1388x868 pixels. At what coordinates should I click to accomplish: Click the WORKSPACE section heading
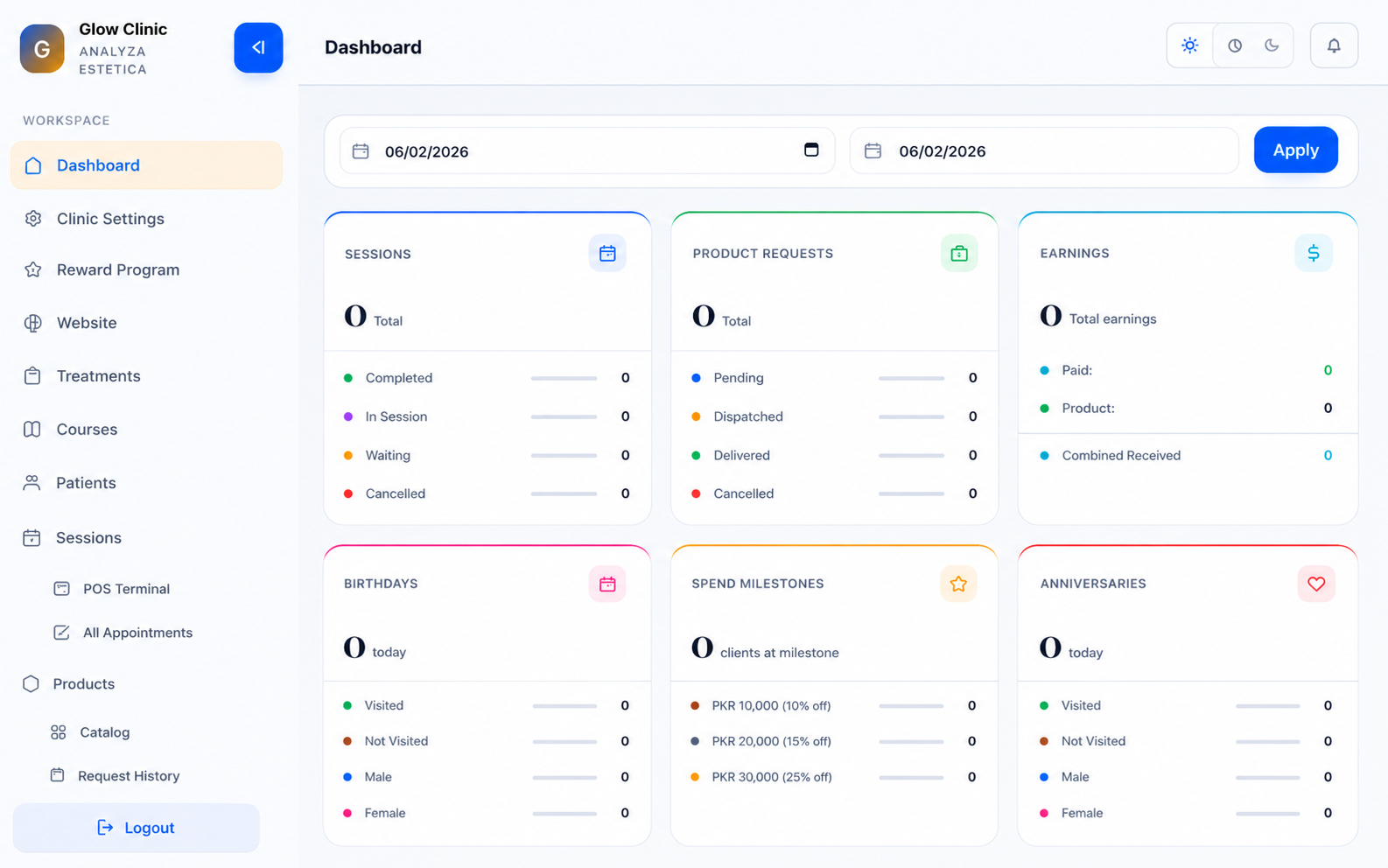click(x=67, y=121)
